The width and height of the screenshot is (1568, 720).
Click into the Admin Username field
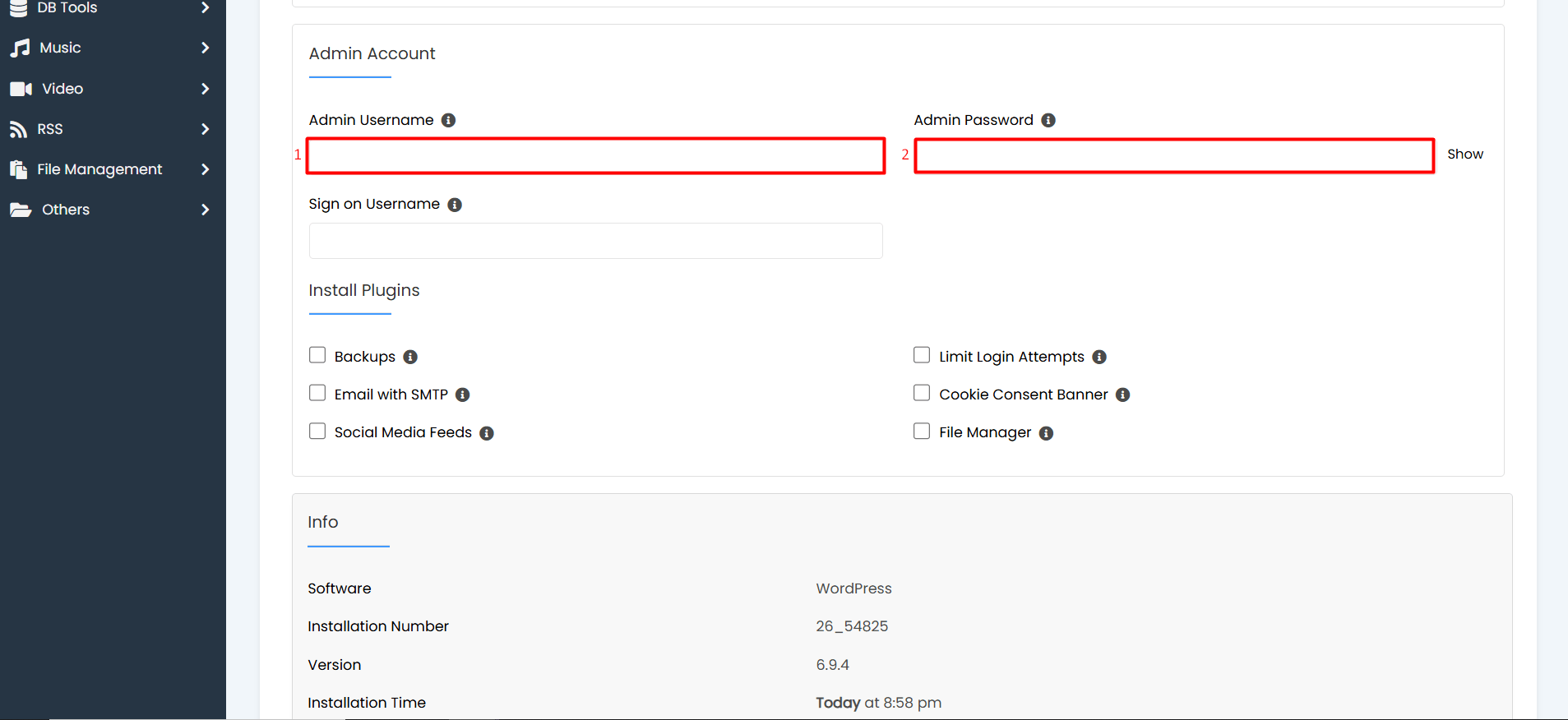click(595, 155)
